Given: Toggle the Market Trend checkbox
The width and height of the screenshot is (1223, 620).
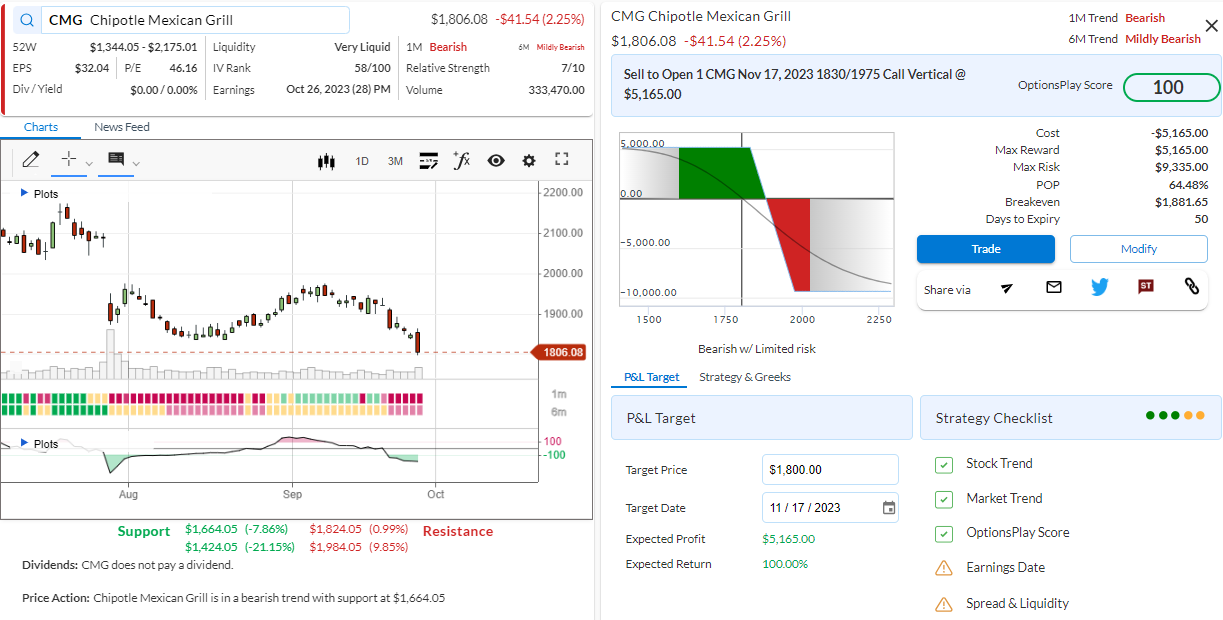Looking at the screenshot, I should point(943,499).
